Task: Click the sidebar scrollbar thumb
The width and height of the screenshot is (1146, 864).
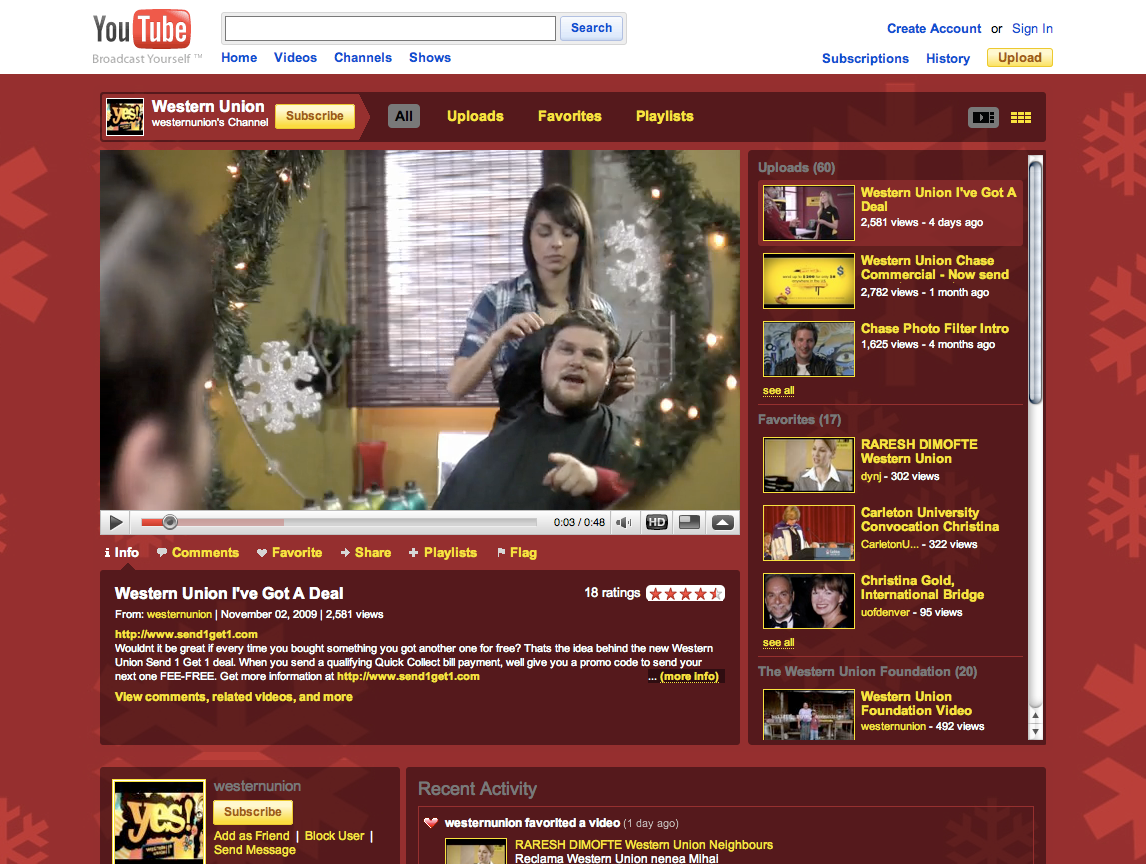Action: (x=1035, y=282)
